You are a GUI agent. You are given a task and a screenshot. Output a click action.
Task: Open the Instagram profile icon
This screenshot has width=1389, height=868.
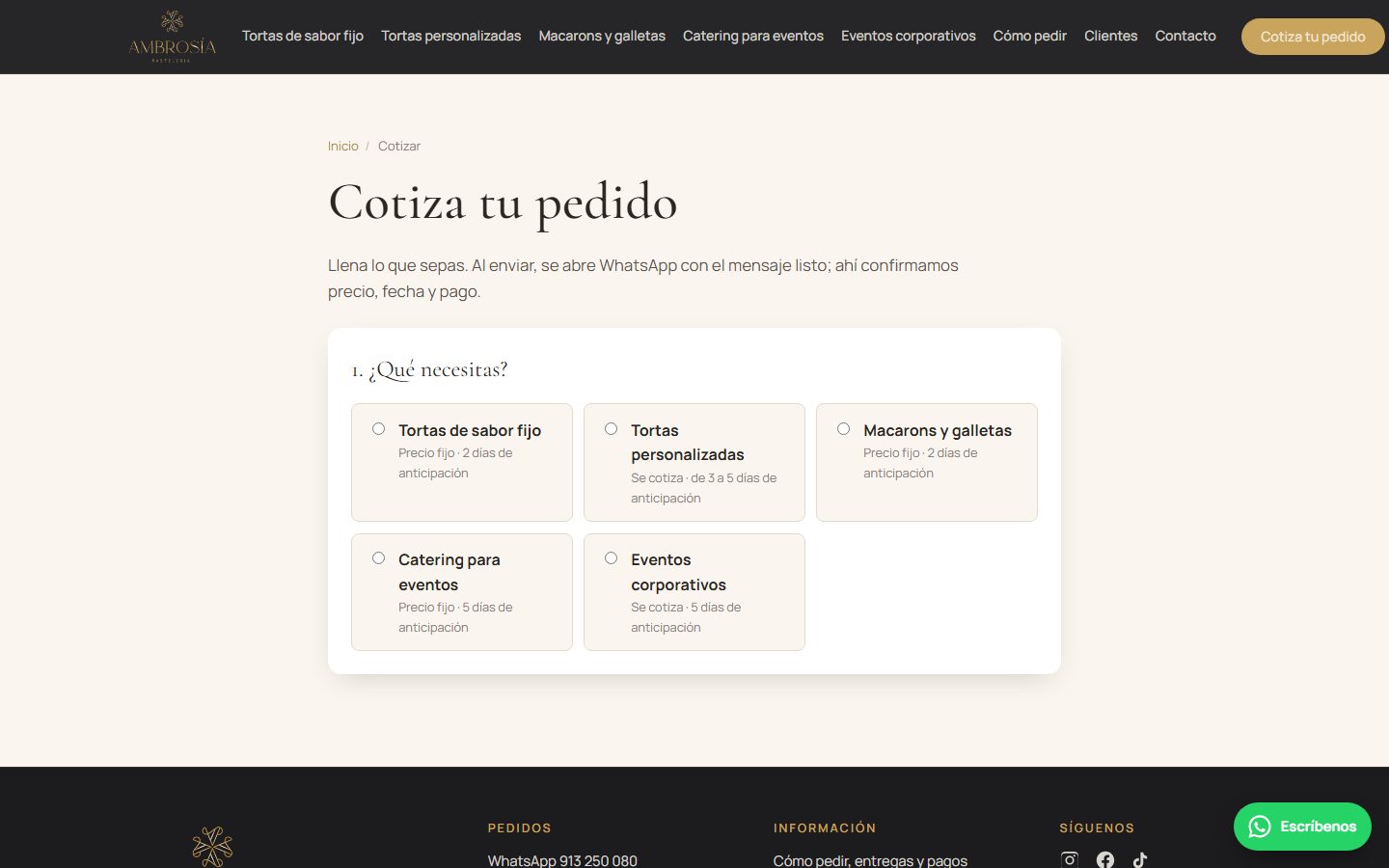pyautogui.click(x=1069, y=859)
